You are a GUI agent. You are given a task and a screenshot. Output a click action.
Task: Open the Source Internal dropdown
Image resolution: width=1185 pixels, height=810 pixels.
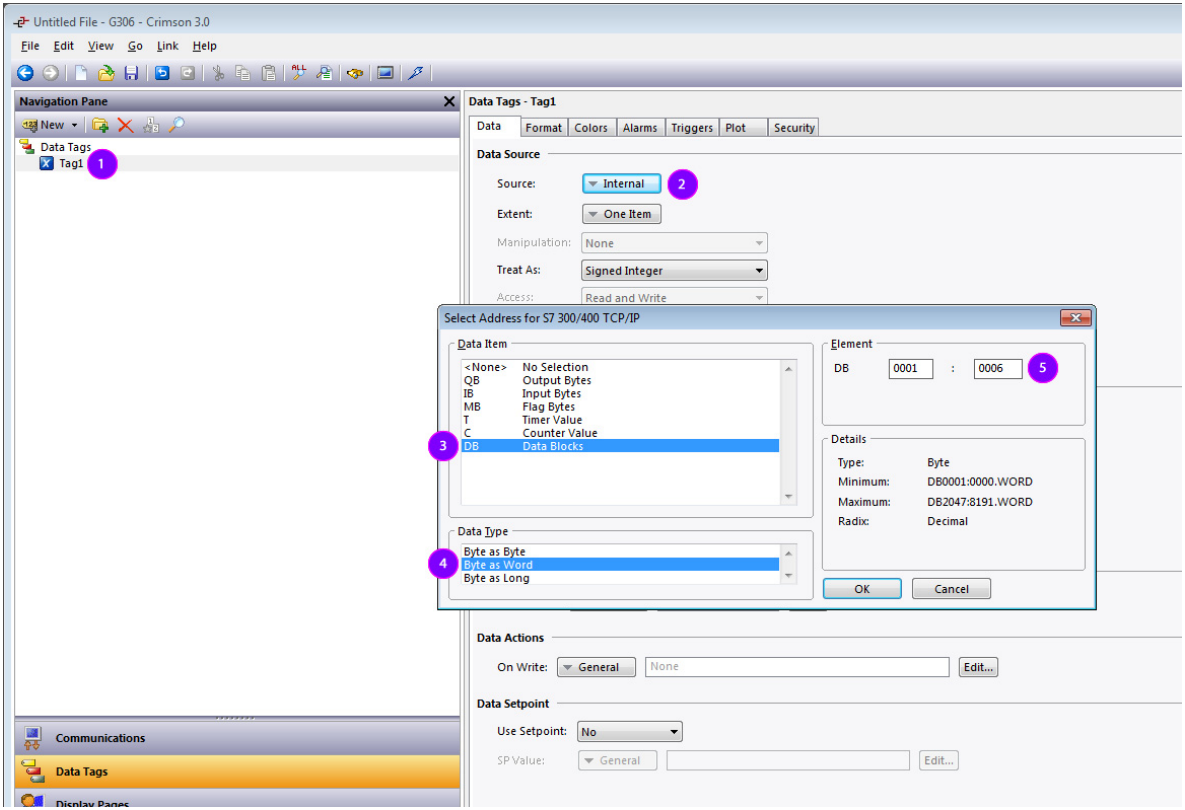tap(621, 184)
